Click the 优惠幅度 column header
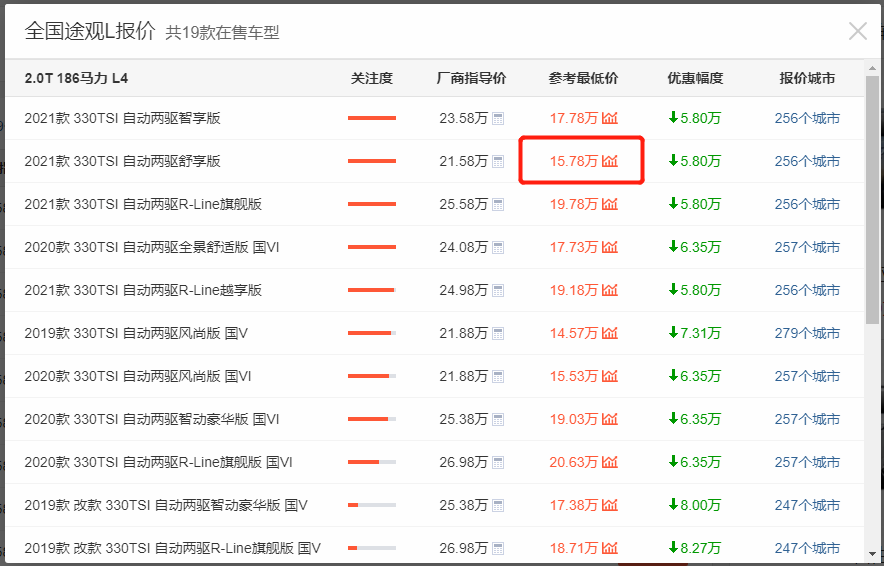884x566 pixels. point(695,78)
